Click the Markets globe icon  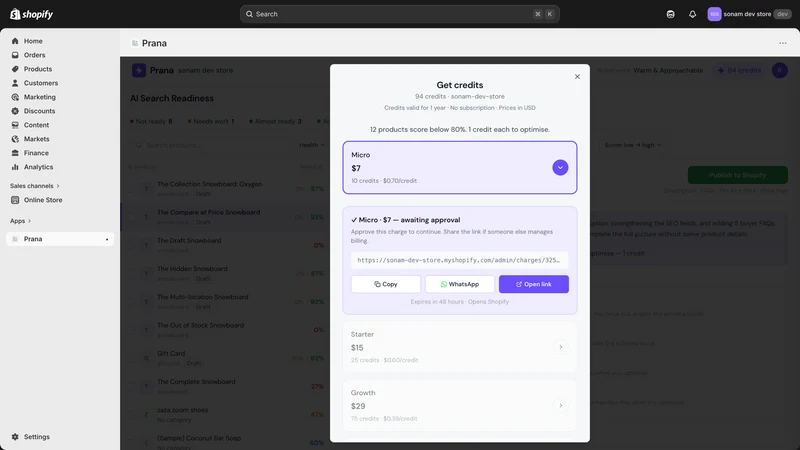15,139
